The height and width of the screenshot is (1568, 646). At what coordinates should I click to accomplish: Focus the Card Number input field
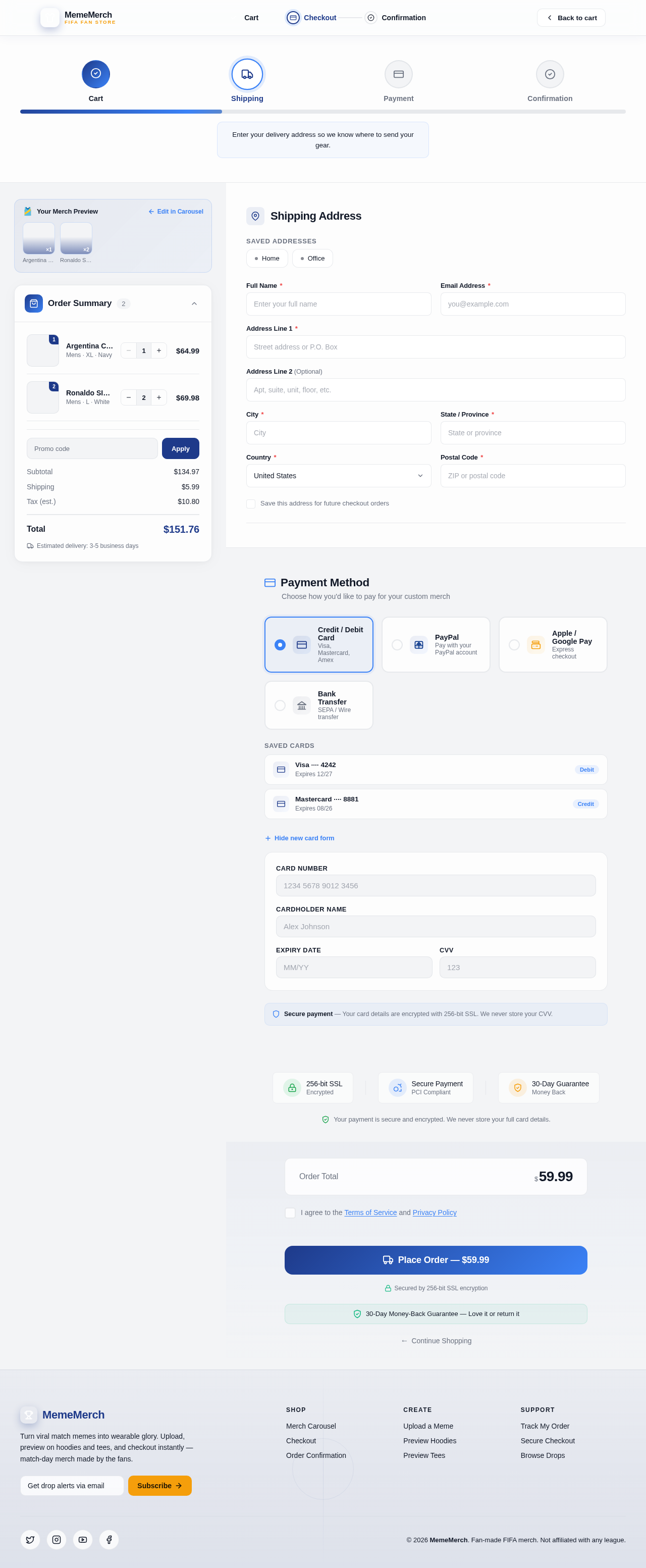click(436, 886)
